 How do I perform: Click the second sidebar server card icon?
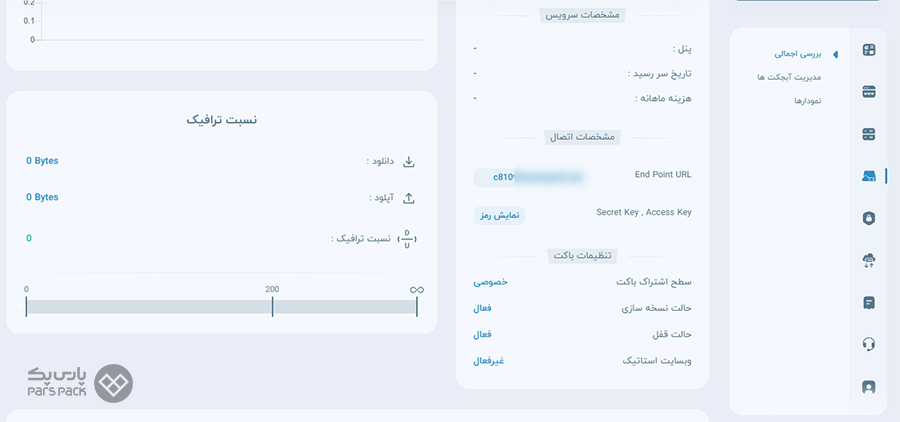(x=869, y=92)
